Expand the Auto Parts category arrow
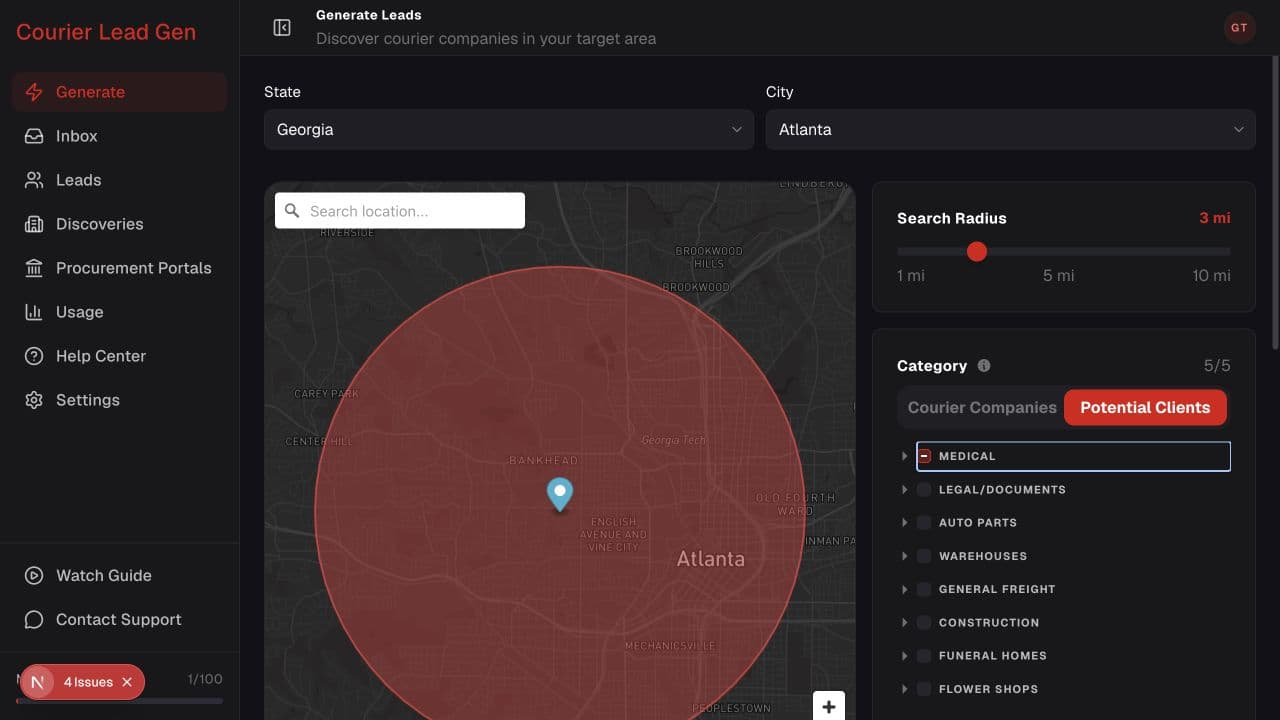This screenshot has width=1280, height=720. click(904, 522)
